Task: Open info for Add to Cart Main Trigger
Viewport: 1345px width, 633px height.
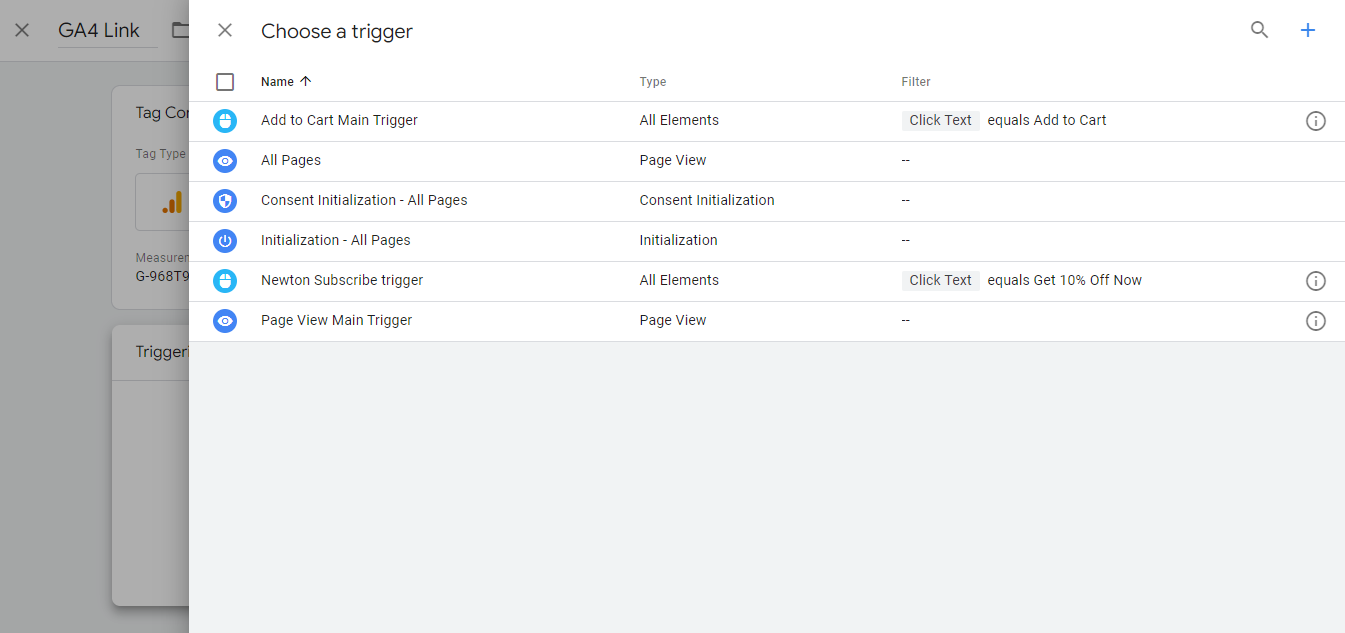Action: (1315, 121)
